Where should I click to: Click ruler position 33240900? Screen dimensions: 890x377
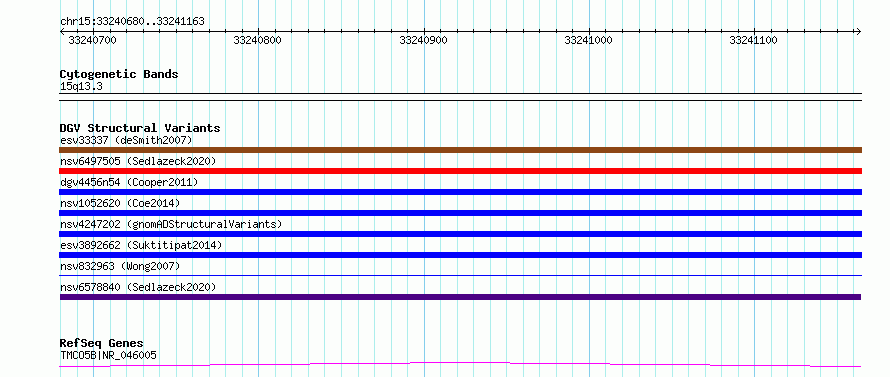(x=423, y=40)
